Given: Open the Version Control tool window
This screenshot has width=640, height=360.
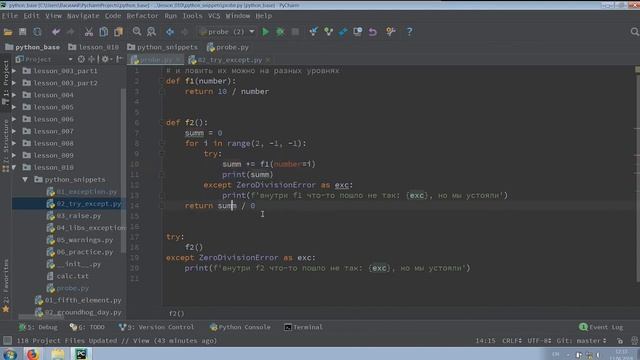Looking at the screenshot, I should (x=156, y=327).
